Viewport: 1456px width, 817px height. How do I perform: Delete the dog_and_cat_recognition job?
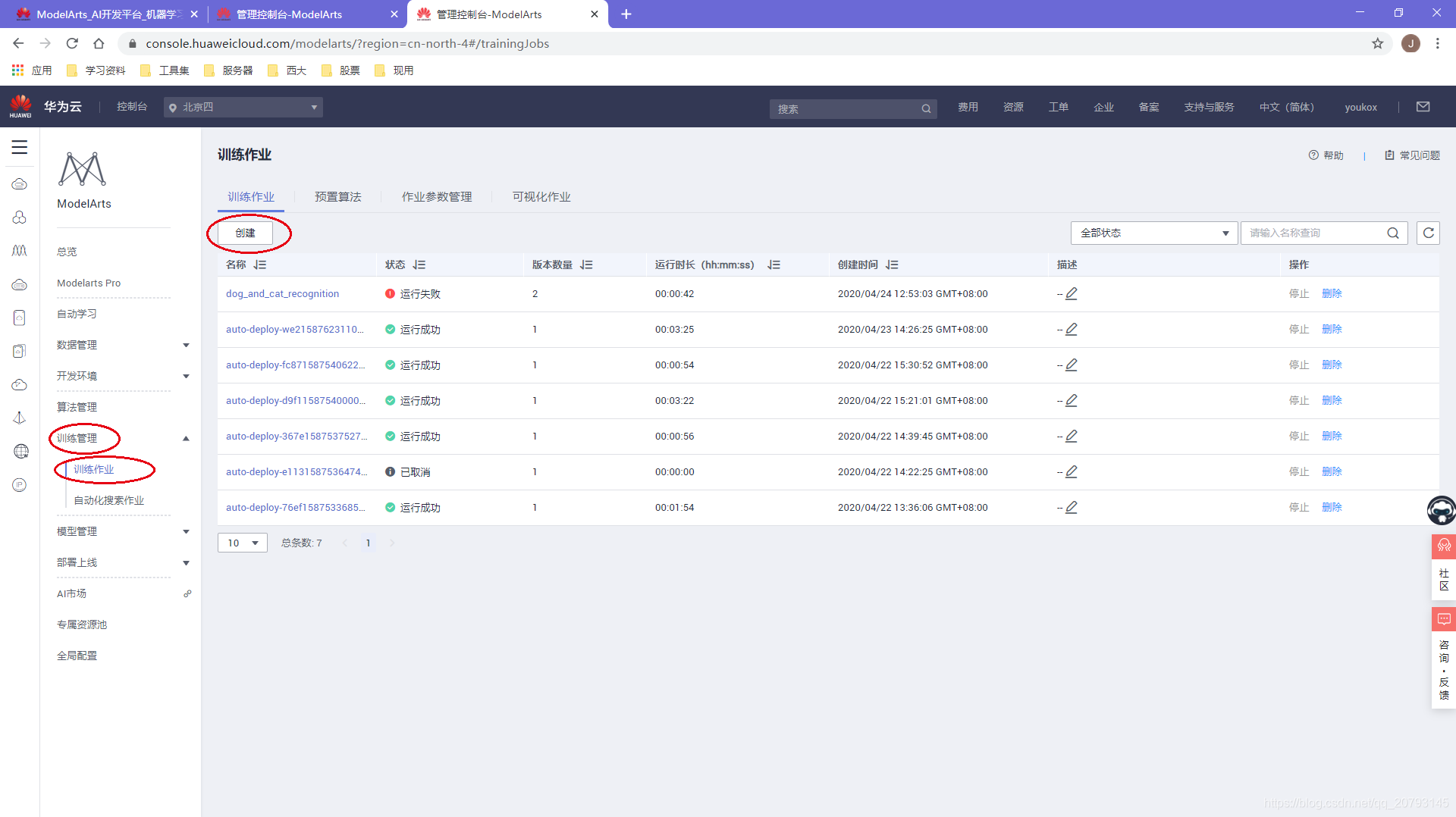1332,293
